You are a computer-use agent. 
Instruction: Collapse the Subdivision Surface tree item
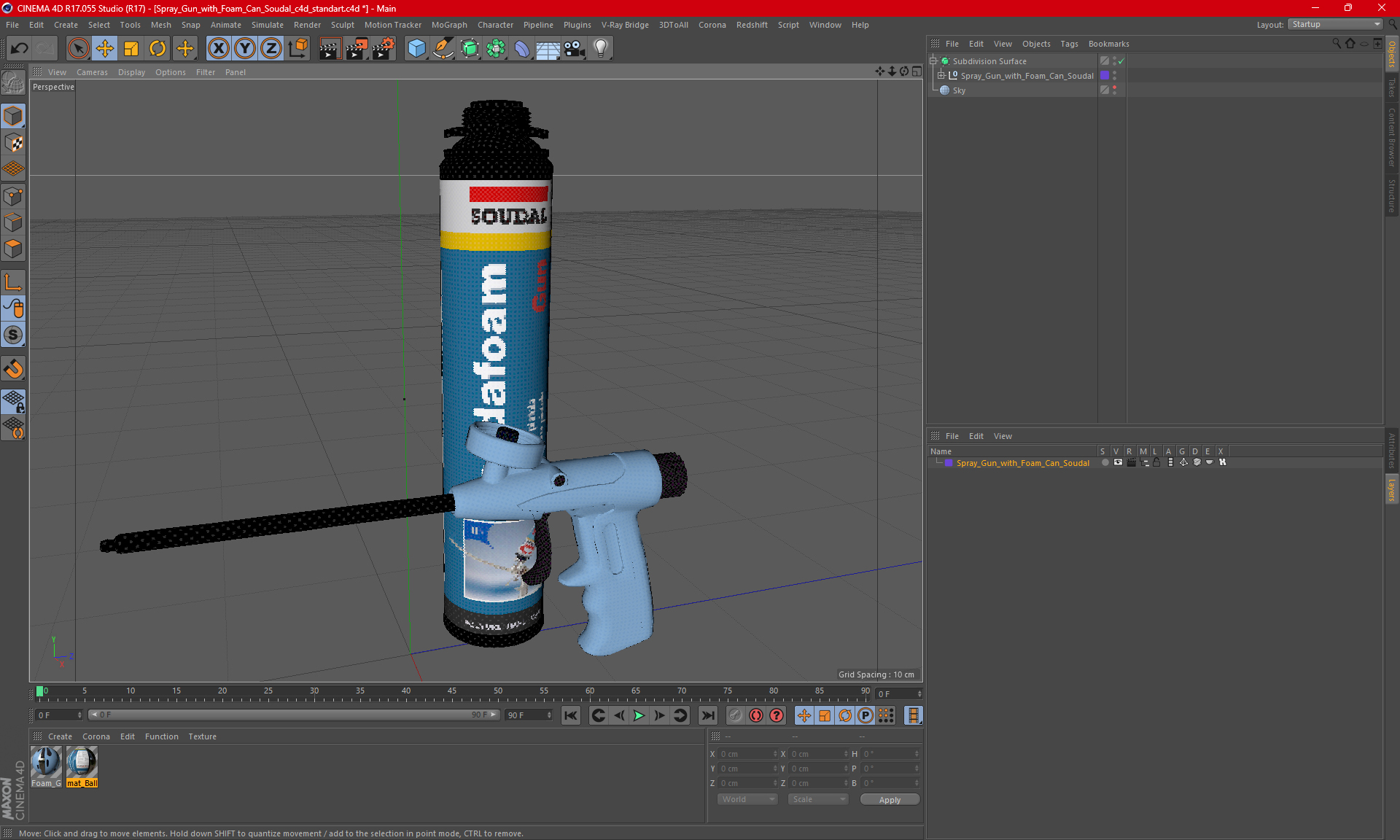pos(933,61)
